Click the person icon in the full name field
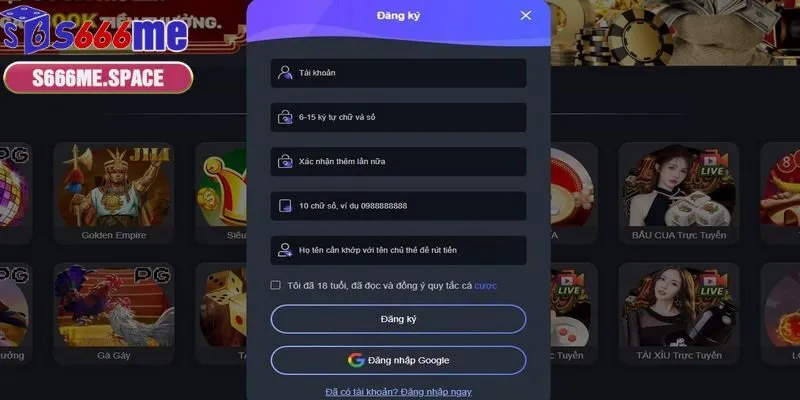 click(285, 250)
